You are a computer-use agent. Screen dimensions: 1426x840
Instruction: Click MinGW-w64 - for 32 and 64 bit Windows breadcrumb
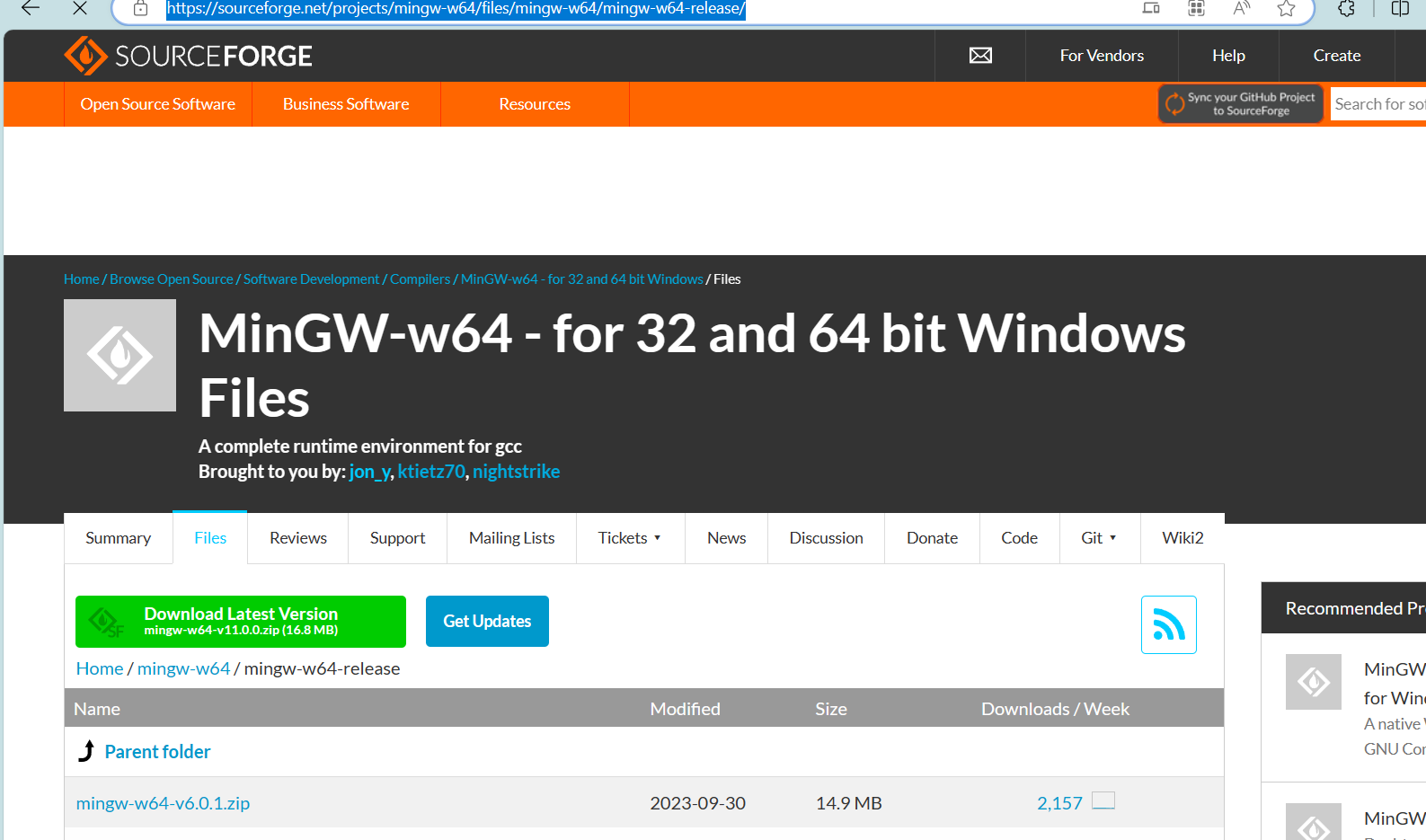pos(582,279)
